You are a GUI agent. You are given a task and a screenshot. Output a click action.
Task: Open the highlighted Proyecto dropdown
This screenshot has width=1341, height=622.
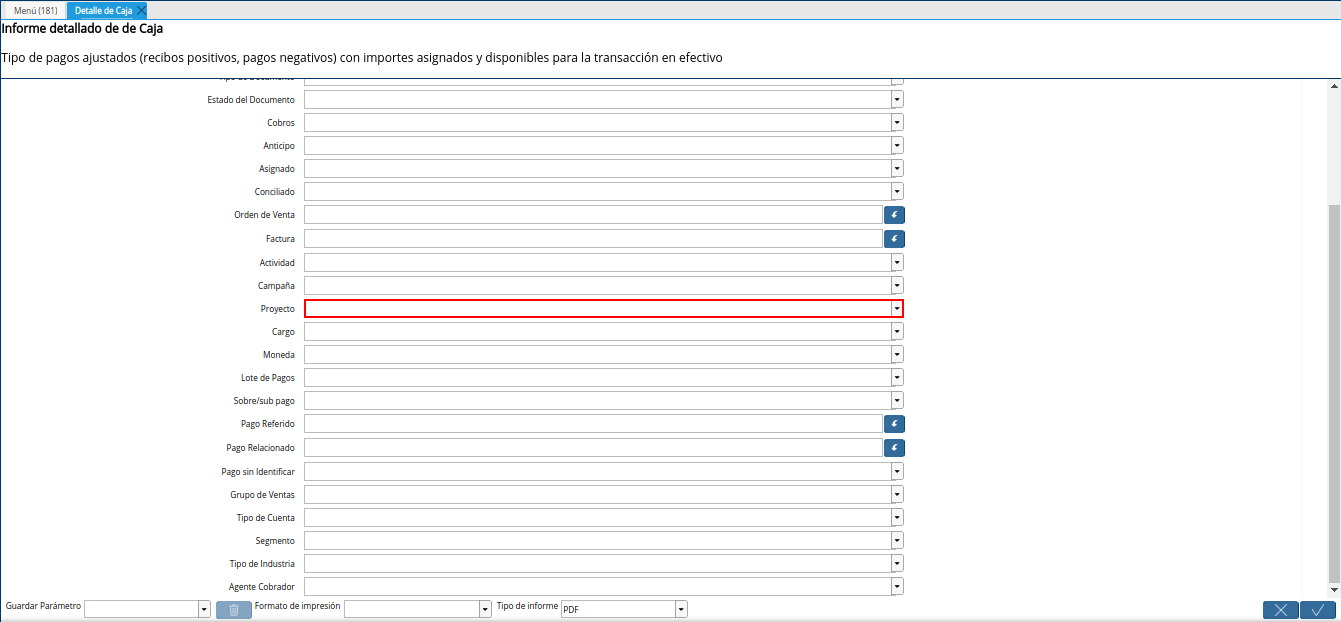click(896, 308)
